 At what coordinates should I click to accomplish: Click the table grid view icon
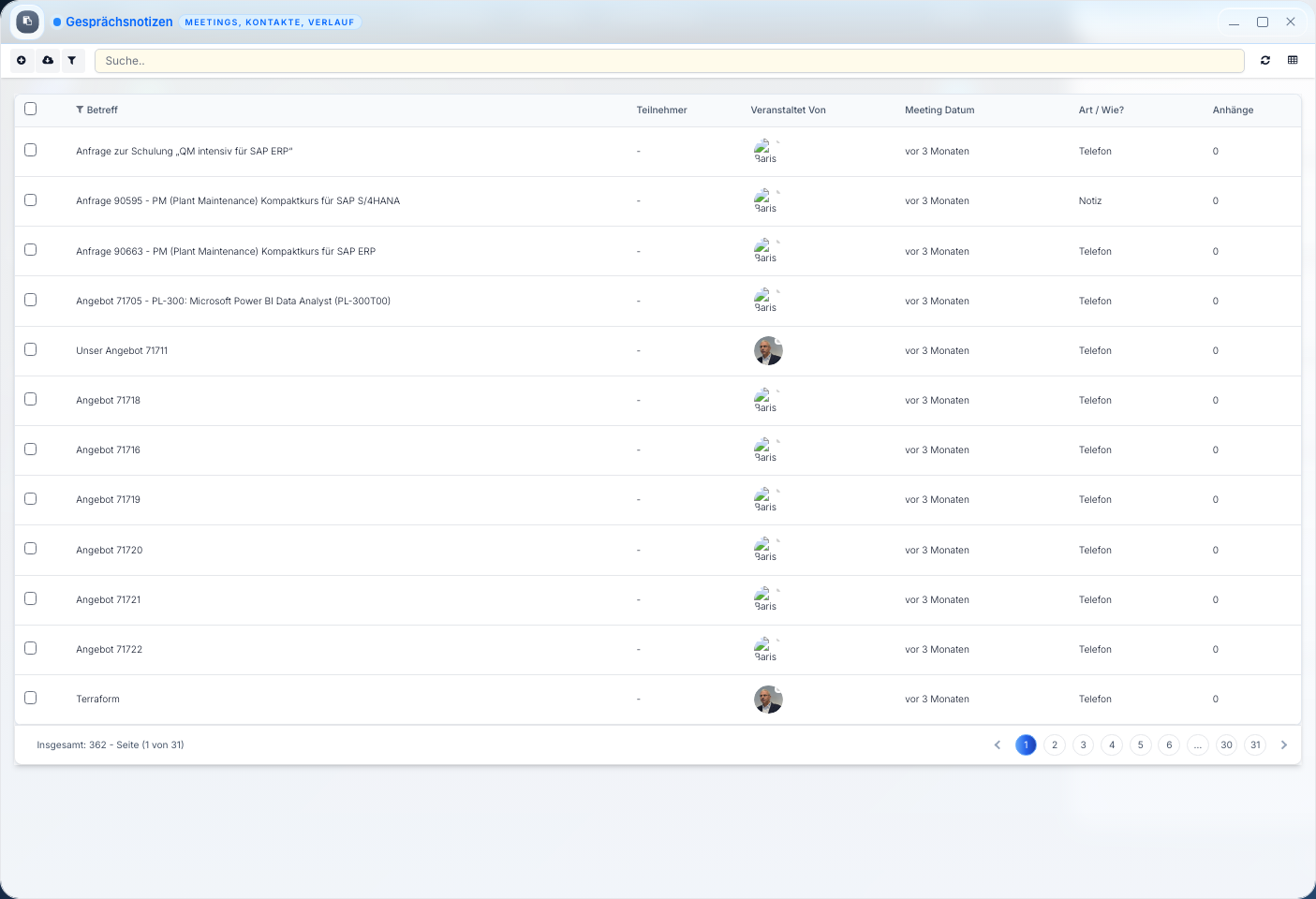point(1293,60)
